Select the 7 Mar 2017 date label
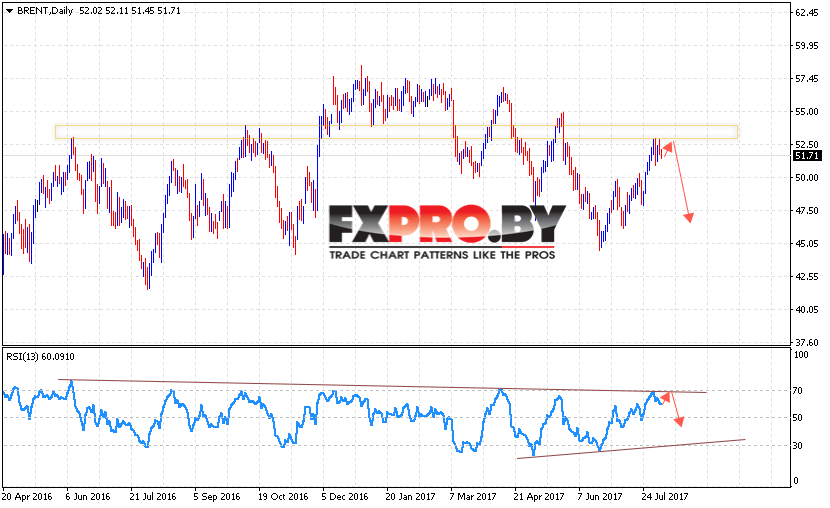830x508 pixels. click(x=473, y=496)
